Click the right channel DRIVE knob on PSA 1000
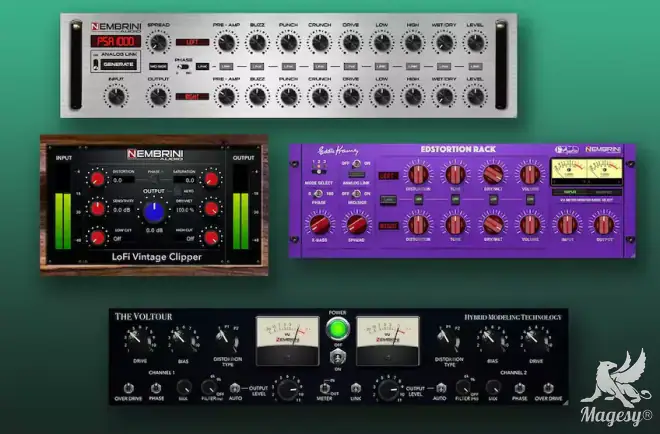 351,96
